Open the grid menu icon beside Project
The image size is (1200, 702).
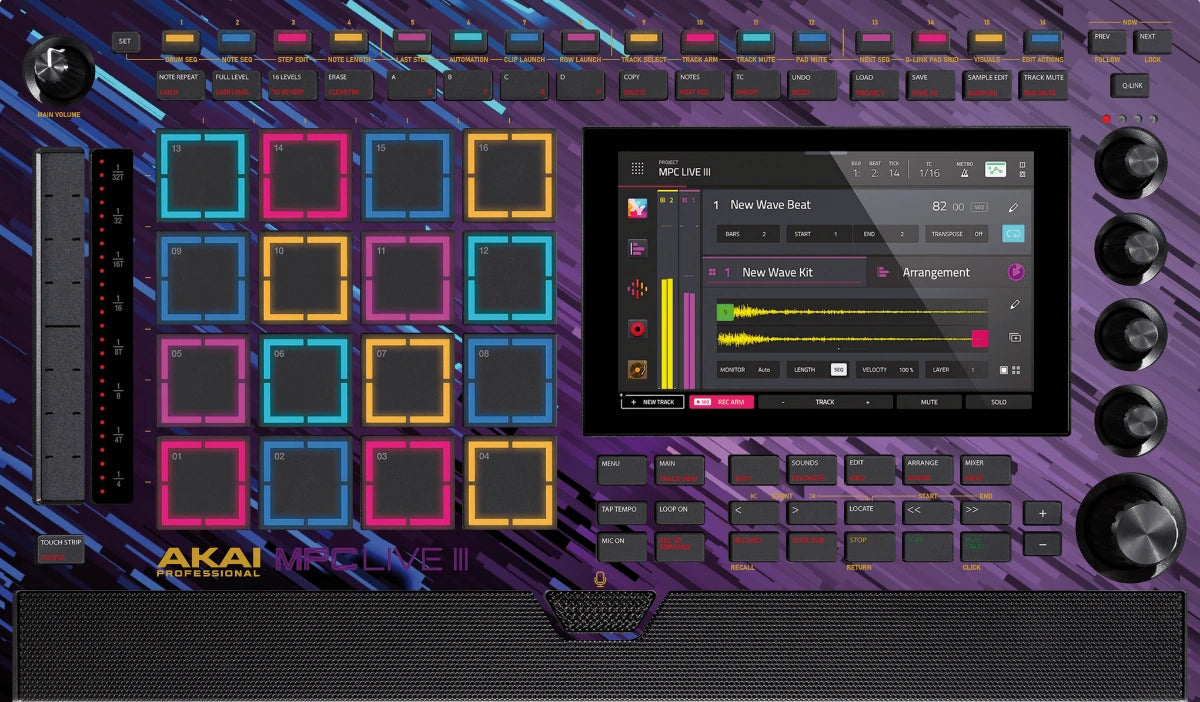[637, 169]
